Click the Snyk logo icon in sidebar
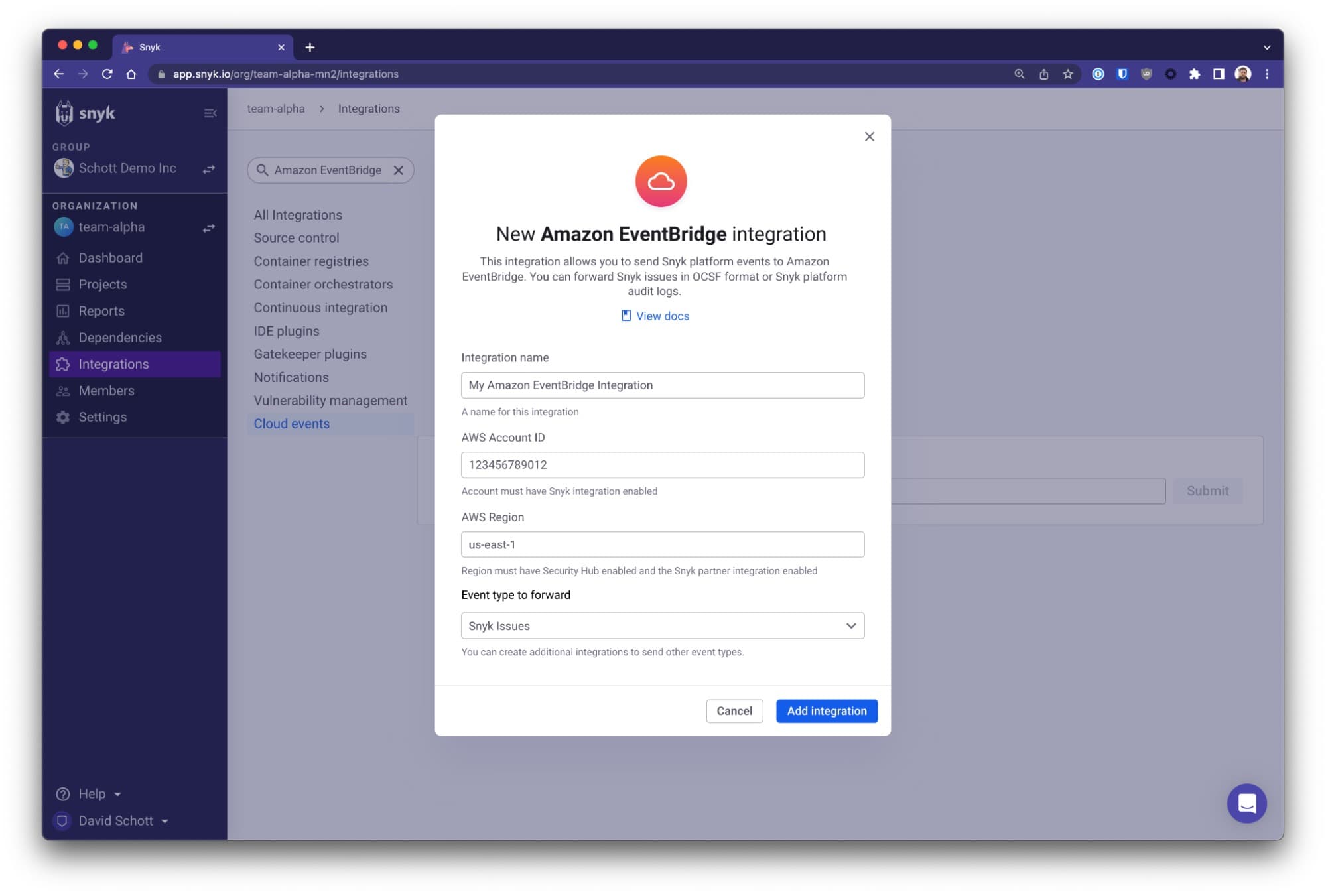 tap(67, 113)
